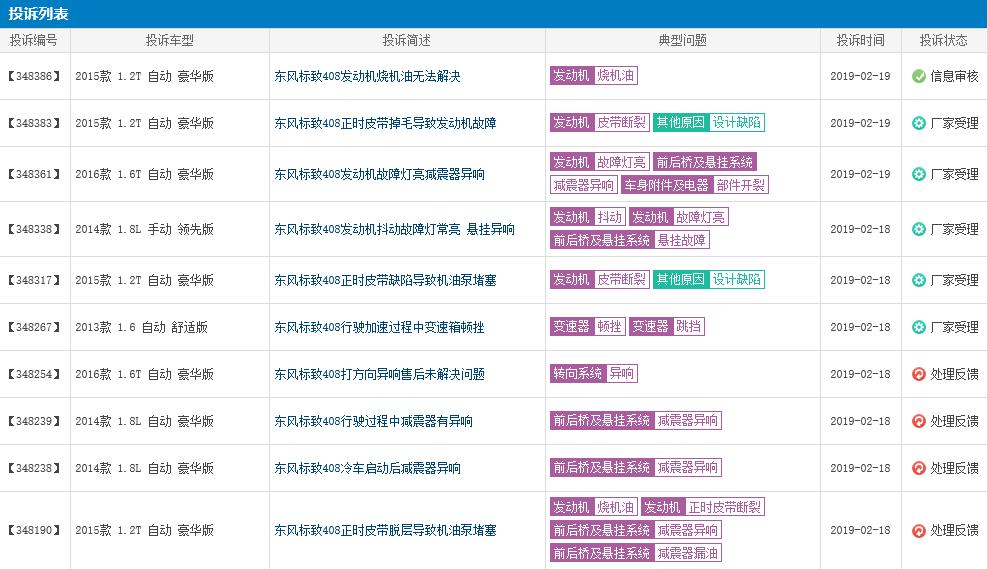Click the date 2019-02-19 in row 348361
The height and width of the screenshot is (569, 988).
coord(860,175)
